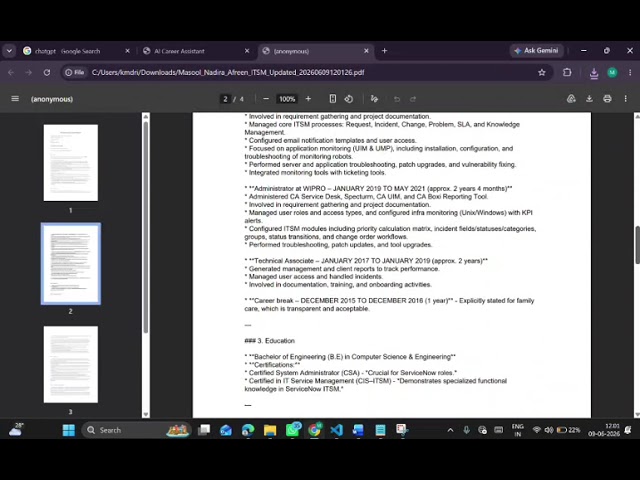This screenshot has height=480, width=640.
Task: Open the Wi-Fi network icon in the tray
Action: coord(537,430)
